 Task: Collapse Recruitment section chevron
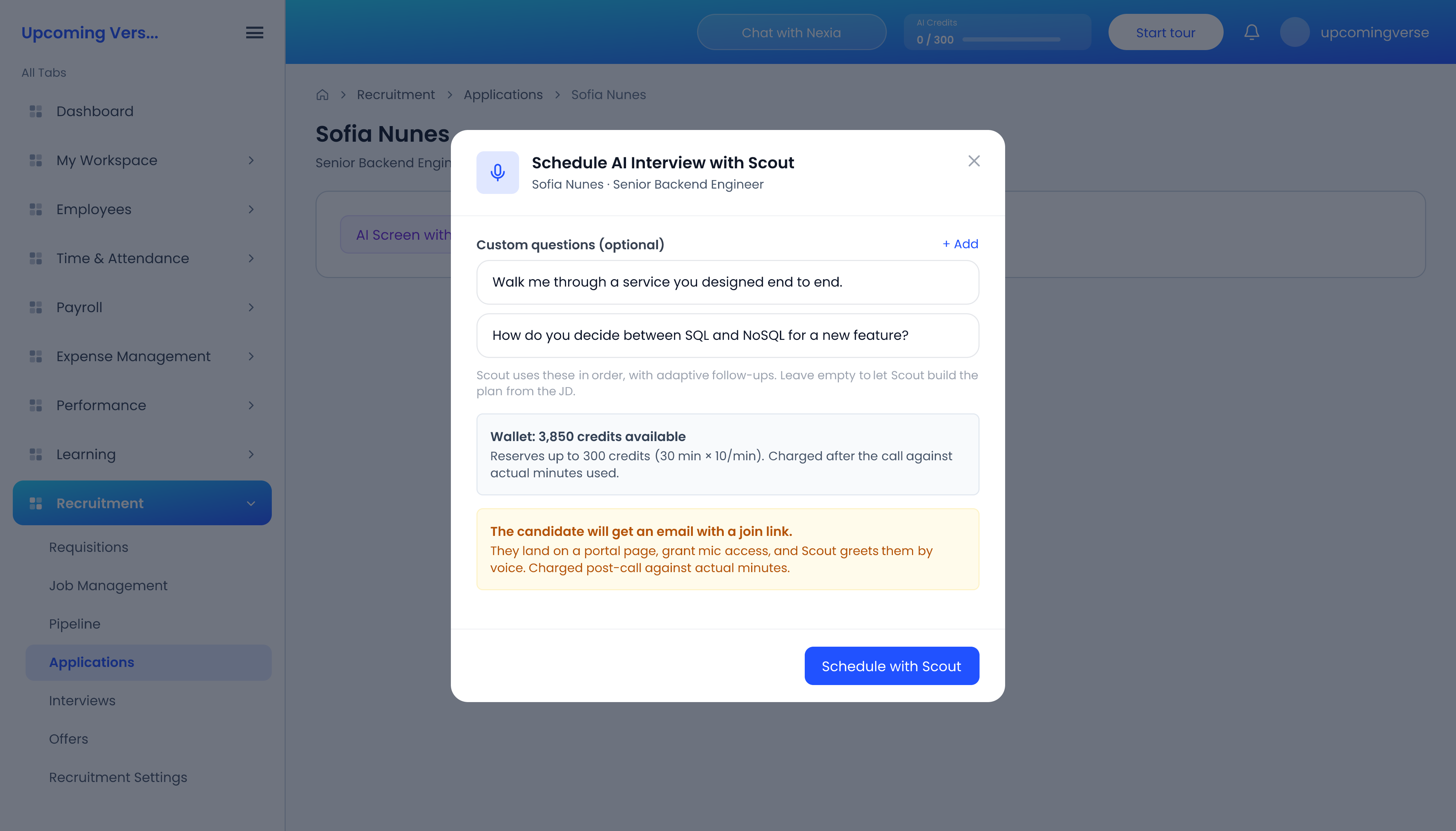point(250,504)
